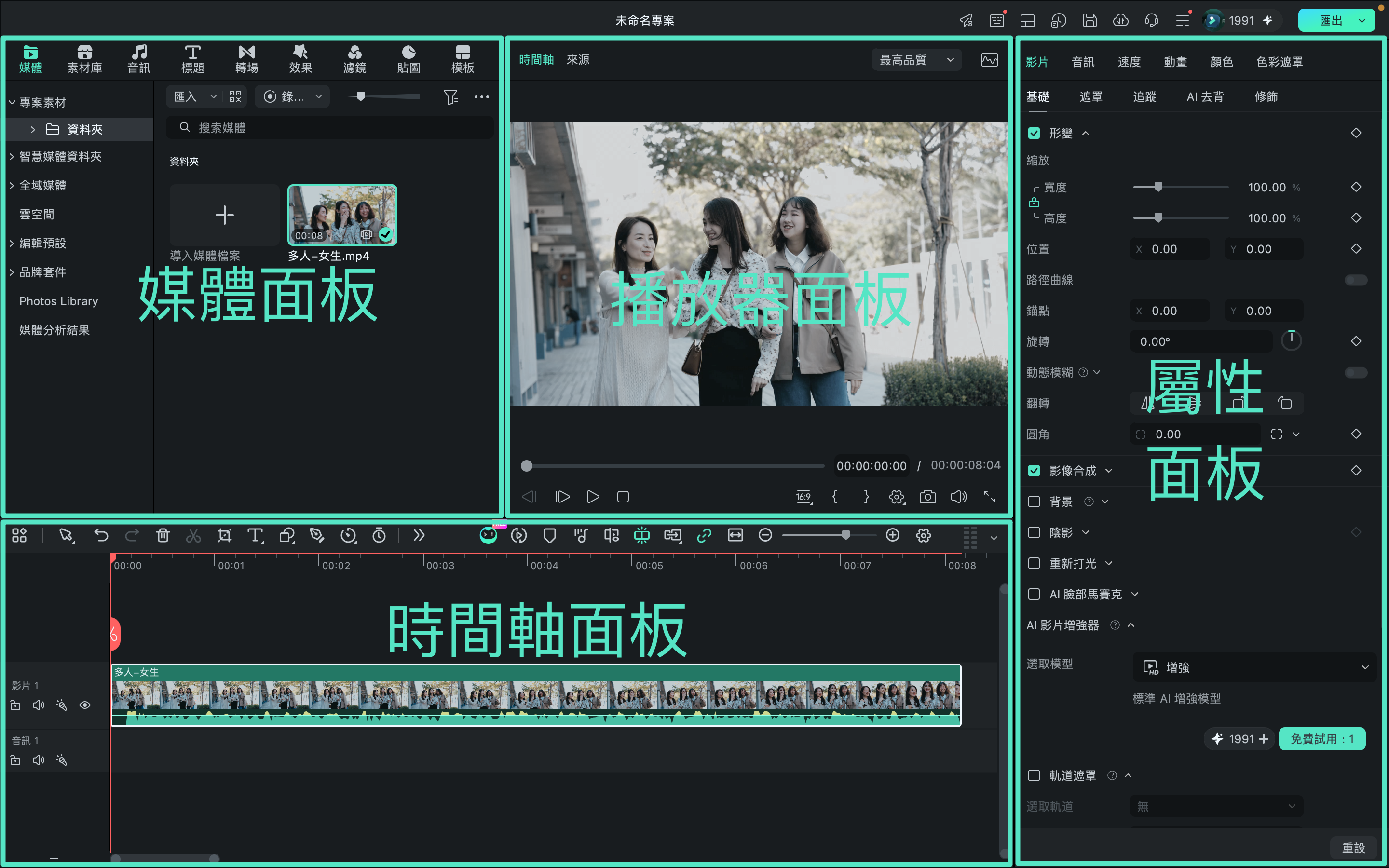The width and height of the screenshot is (1389, 868).
Task: Uncheck the 影像合成 compositing checkbox
Action: coord(1034,471)
